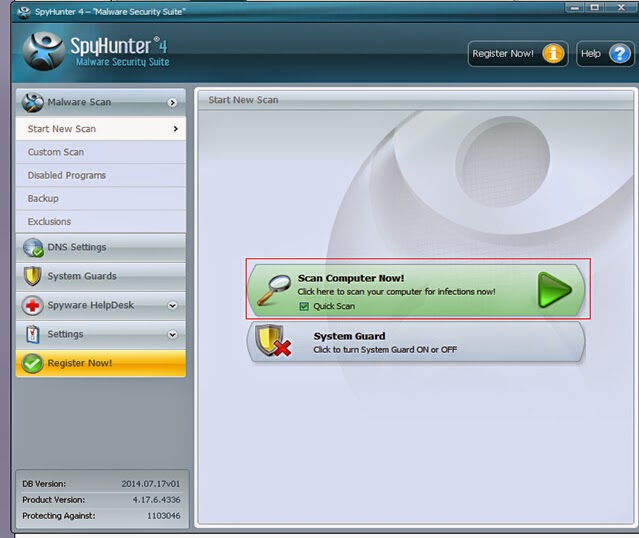This screenshot has height=538, width=639.
Task: Click the green checkmark icon on Register Now
Action: (33, 363)
